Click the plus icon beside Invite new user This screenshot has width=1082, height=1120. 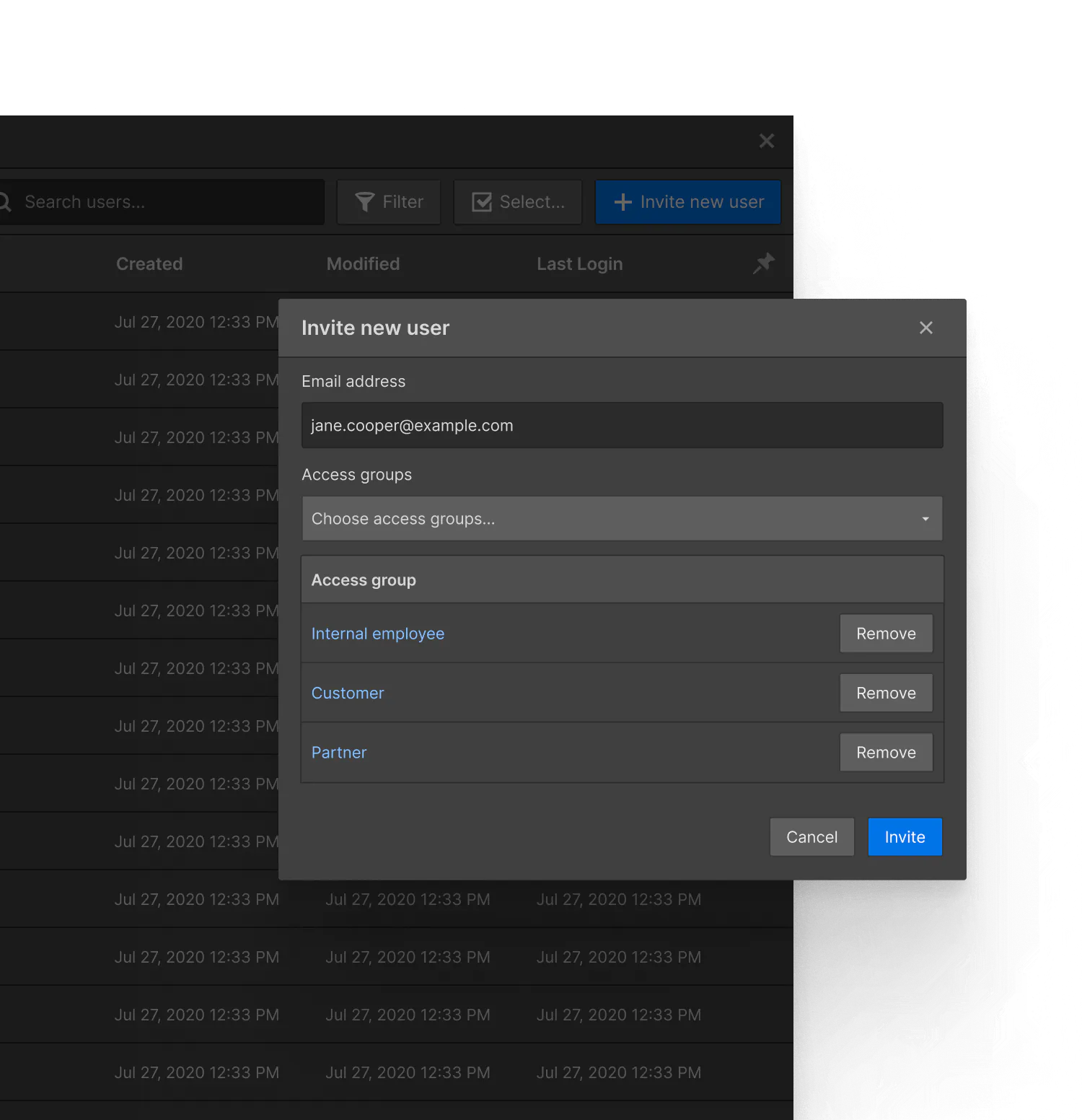(x=622, y=202)
